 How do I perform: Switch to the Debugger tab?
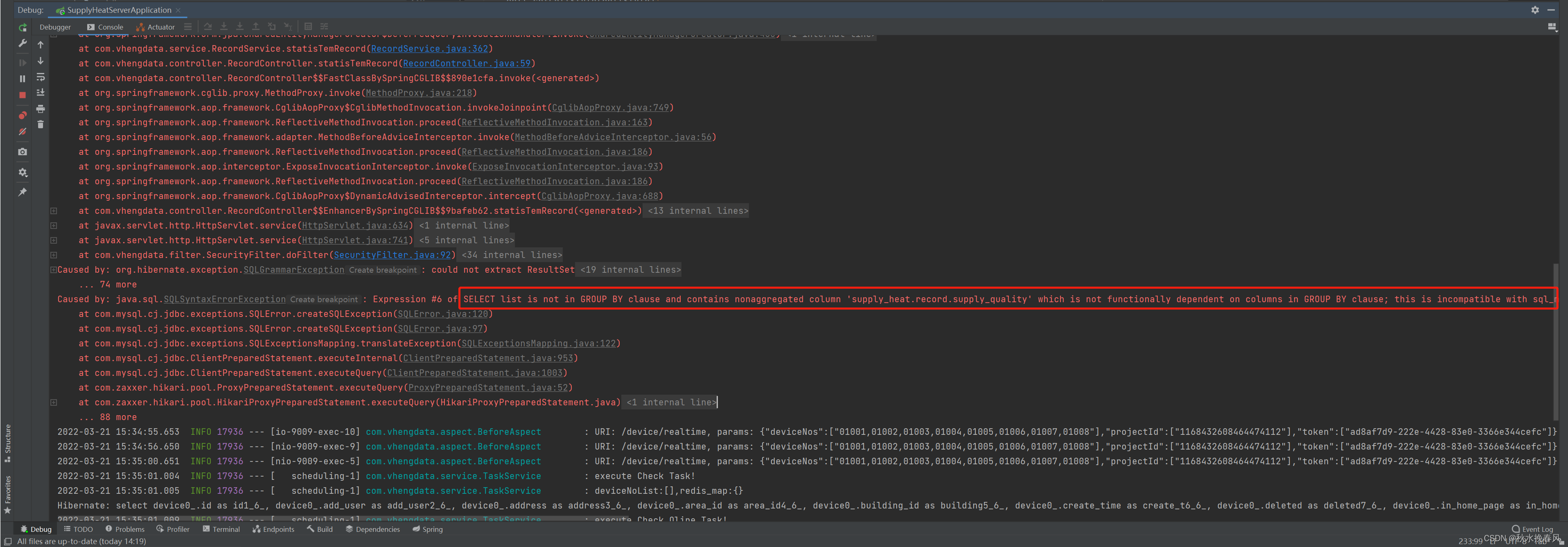click(55, 27)
